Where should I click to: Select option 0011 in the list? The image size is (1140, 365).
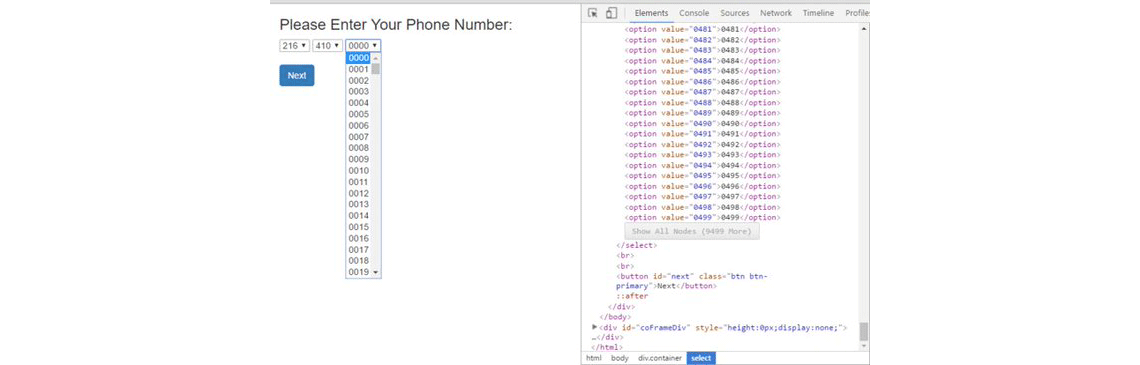point(358,182)
